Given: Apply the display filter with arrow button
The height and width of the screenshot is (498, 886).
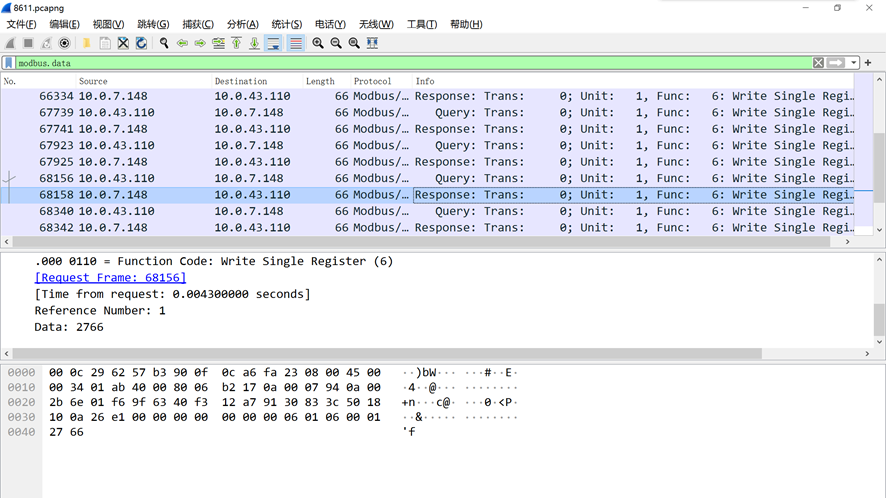Looking at the screenshot, I should click(835, 63).
